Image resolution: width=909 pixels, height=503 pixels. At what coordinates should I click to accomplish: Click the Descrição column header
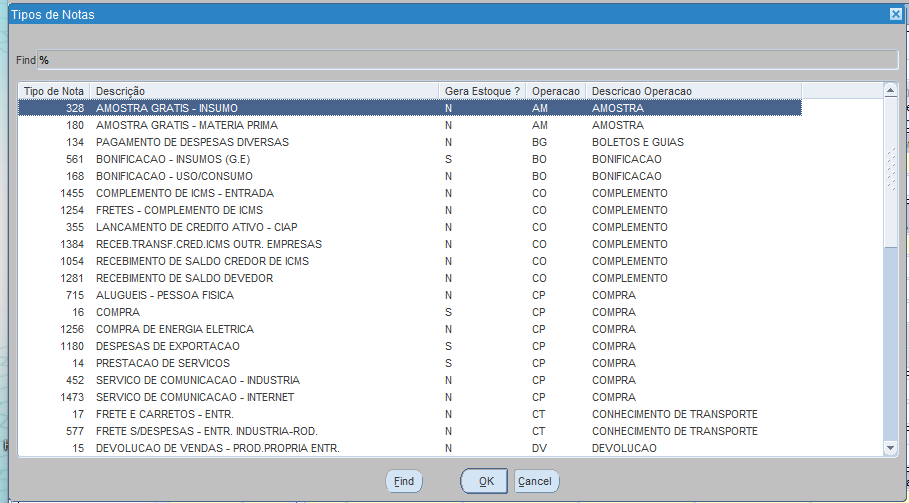[265, 91]
